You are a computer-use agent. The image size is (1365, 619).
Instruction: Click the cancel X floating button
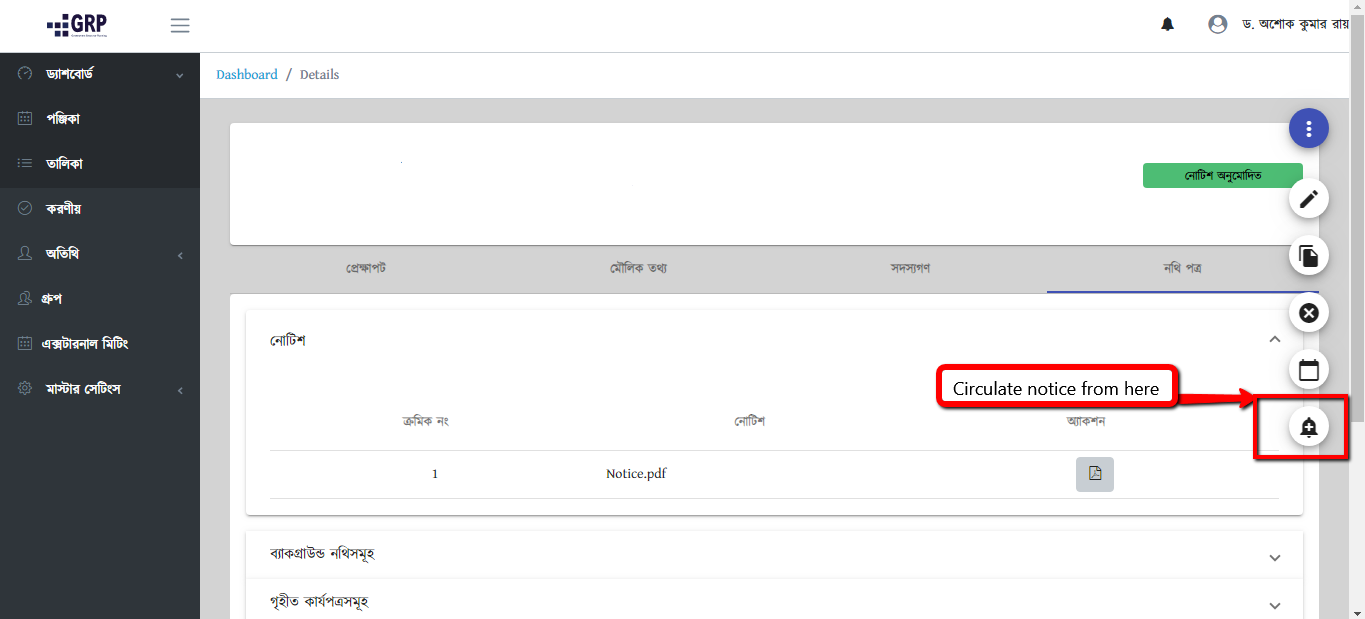pos(1308,313)
